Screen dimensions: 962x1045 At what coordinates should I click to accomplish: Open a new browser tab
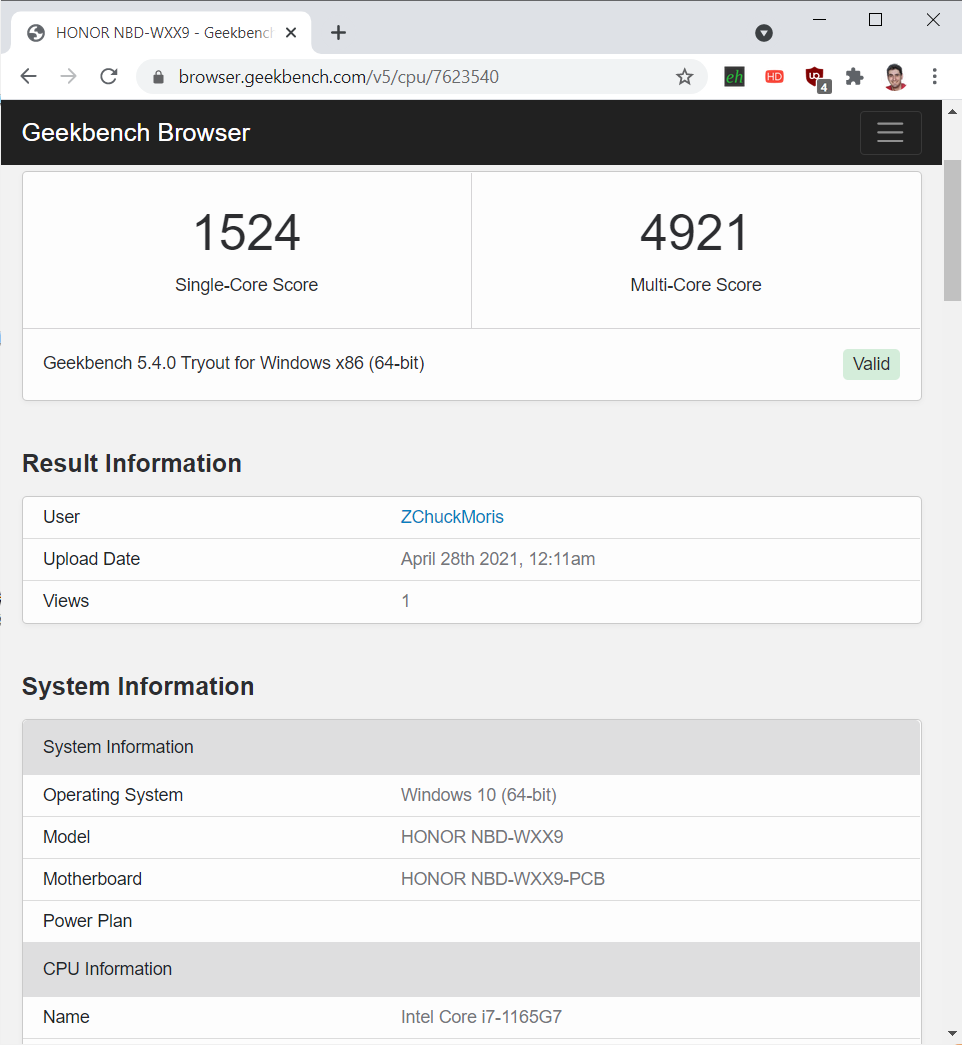[x=339, y=33]
